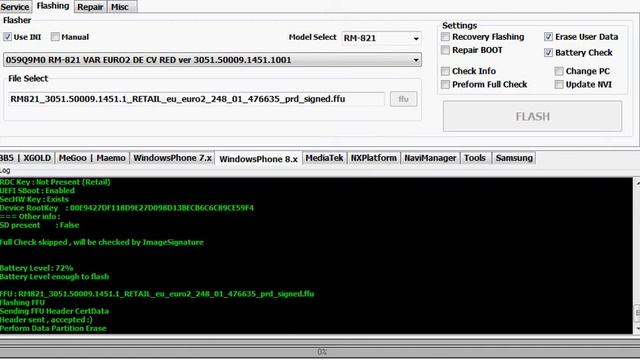
Task: Click the 0% flashing progress bar
Action: 320,352
